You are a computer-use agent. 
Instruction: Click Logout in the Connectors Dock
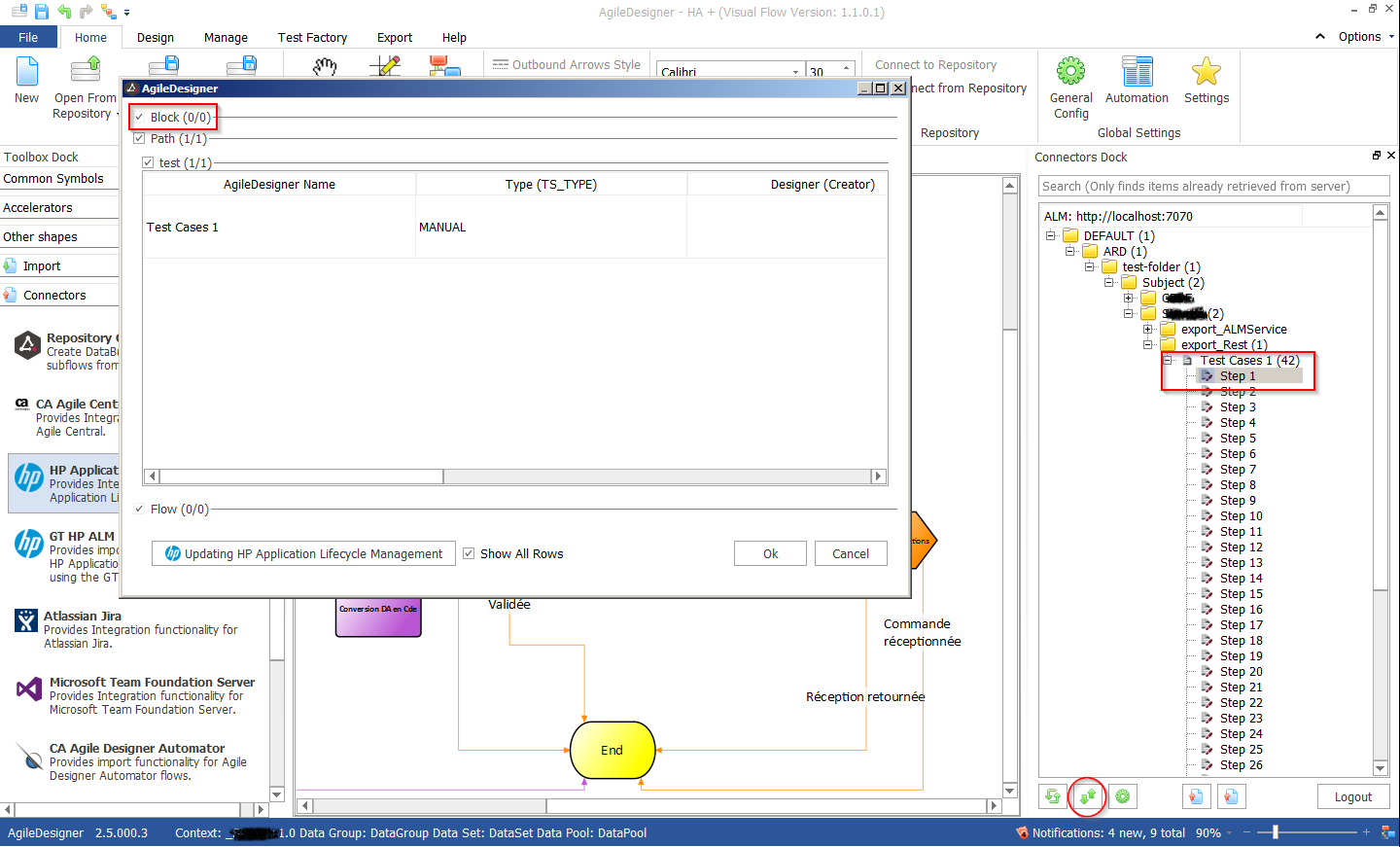[1352, 795]
